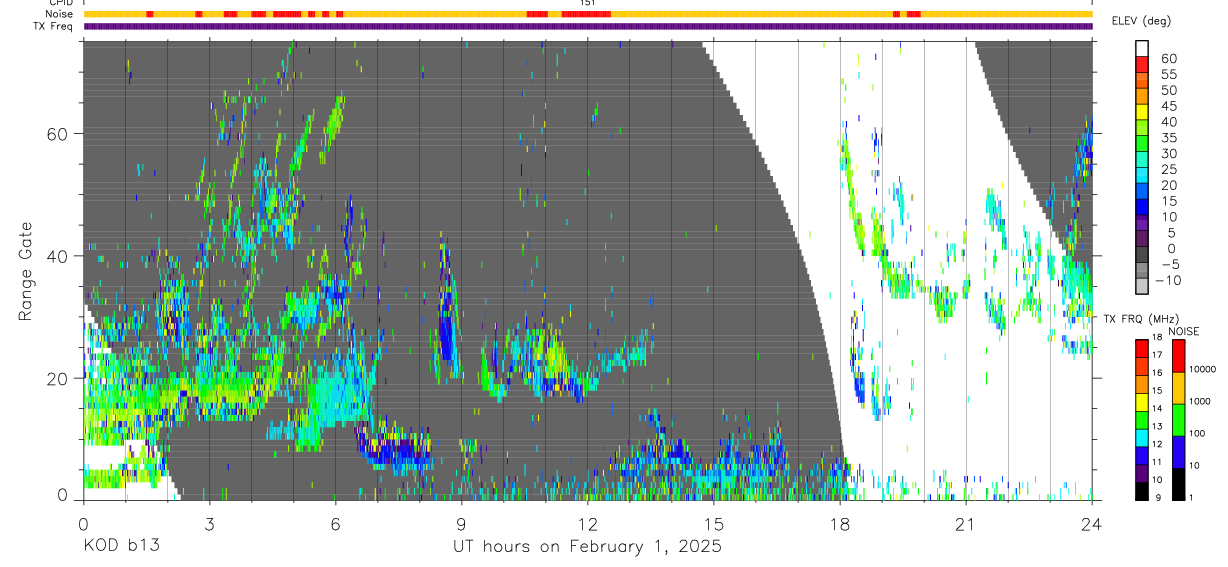Click the orange segment of NOISE colorbar
Screen dimensions: 1228x567
[x=1178, y=388]
